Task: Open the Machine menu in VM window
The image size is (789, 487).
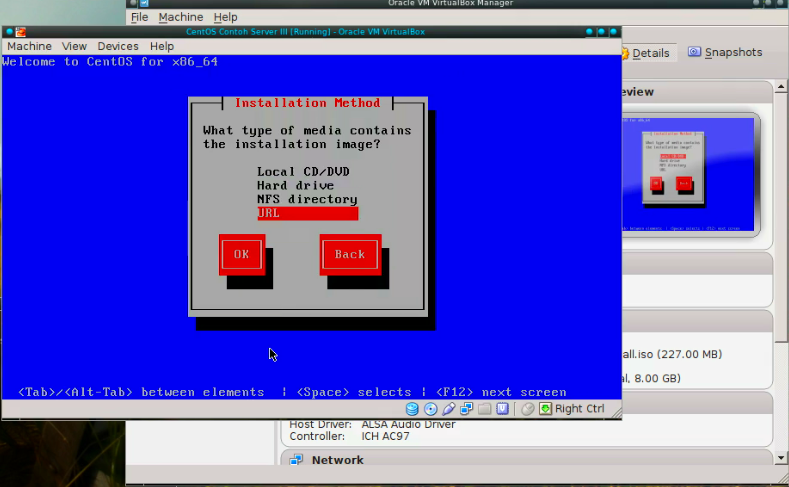Action: coord(29,46)
